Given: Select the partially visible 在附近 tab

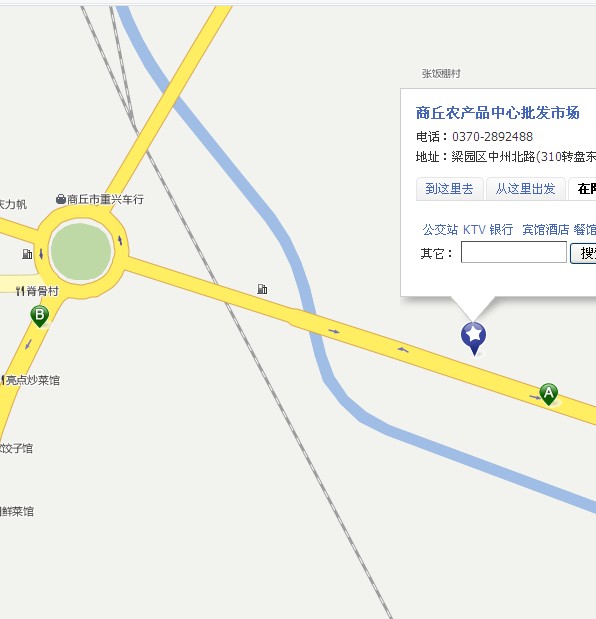Looking at the screenshot, I should [x=584, y=189].
